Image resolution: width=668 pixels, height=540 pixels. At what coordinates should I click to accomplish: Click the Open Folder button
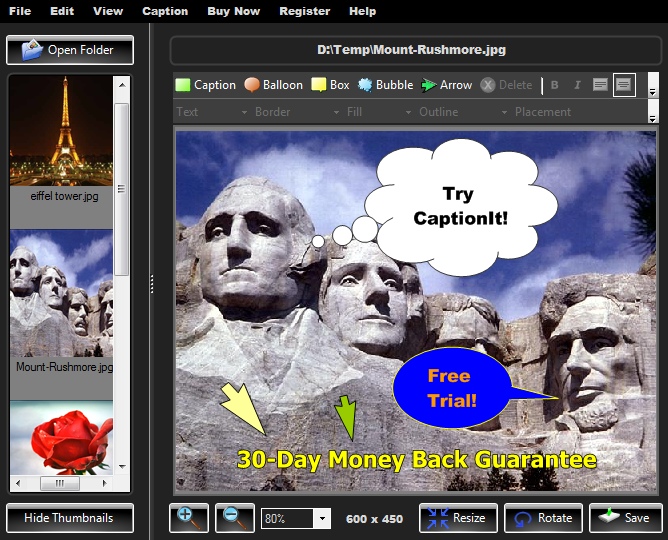coord(70,50)
